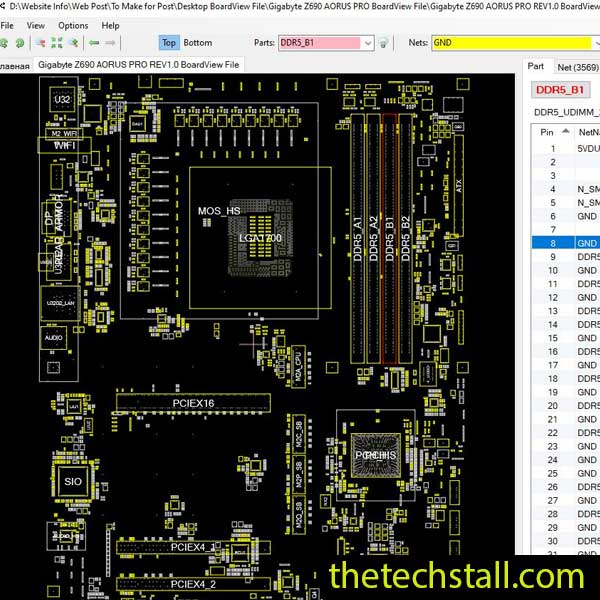
Task: Switch to the Главная home tab
Action: point(15,66)
